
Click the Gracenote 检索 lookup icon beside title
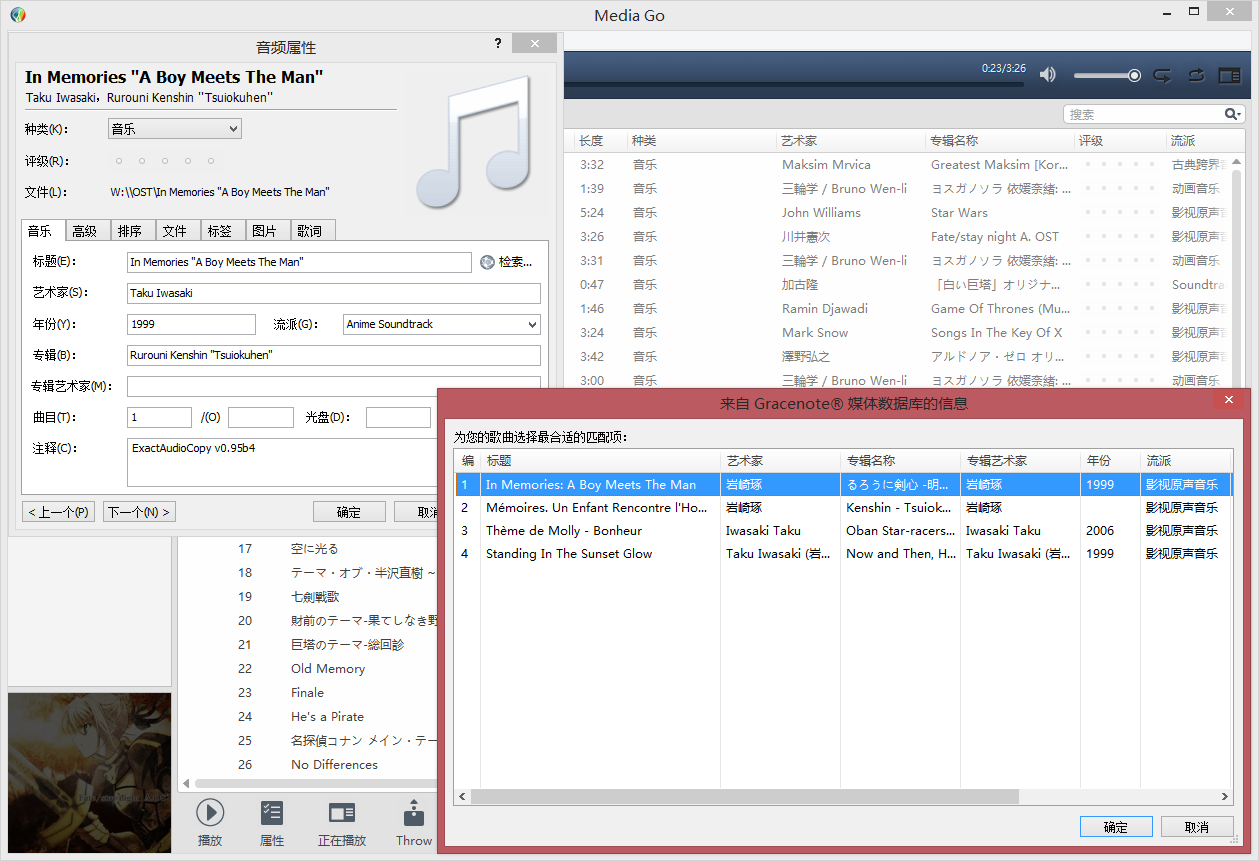coord(488,262)
